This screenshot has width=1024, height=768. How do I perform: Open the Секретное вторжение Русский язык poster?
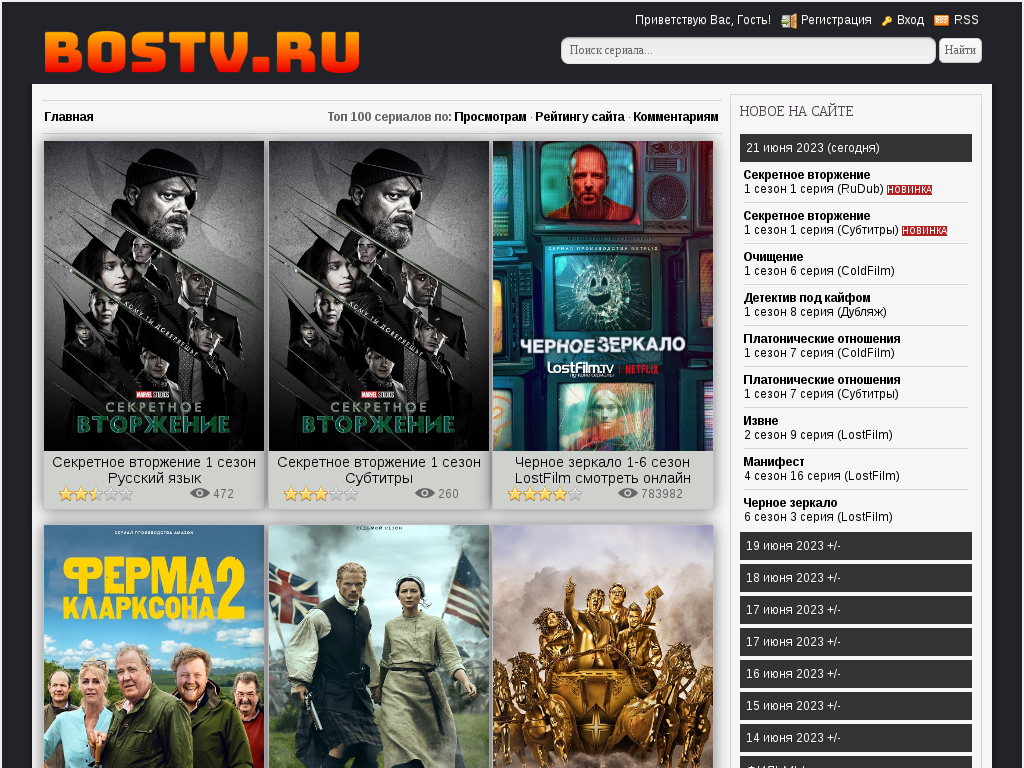(x=154, y=296)
